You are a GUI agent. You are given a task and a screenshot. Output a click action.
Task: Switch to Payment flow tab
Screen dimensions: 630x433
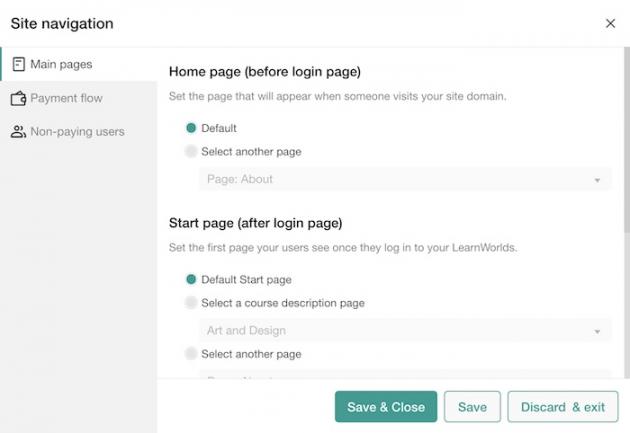pos(66,98)
